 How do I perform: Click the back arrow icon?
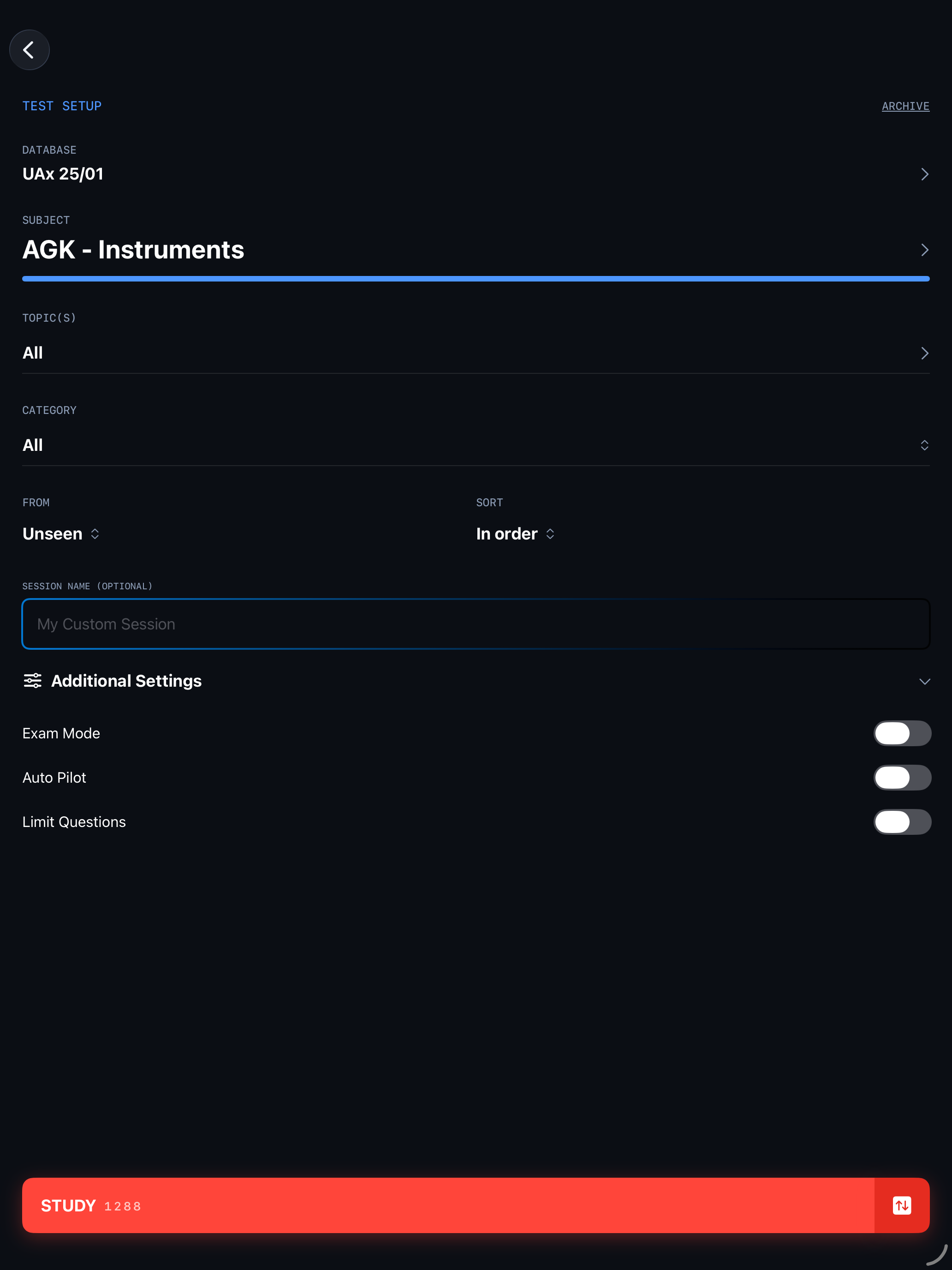[x=29, y=50]
